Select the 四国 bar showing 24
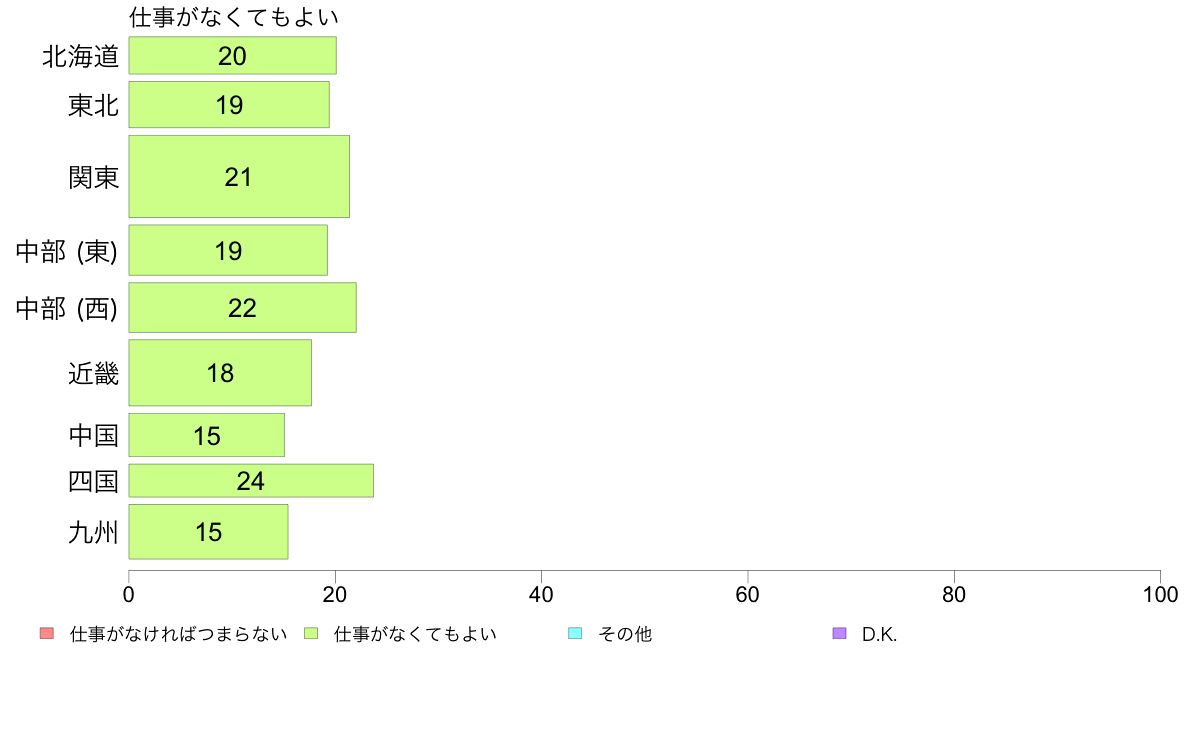The height and width of the screenshot is (736, 1188). click(x=251, y=481)
